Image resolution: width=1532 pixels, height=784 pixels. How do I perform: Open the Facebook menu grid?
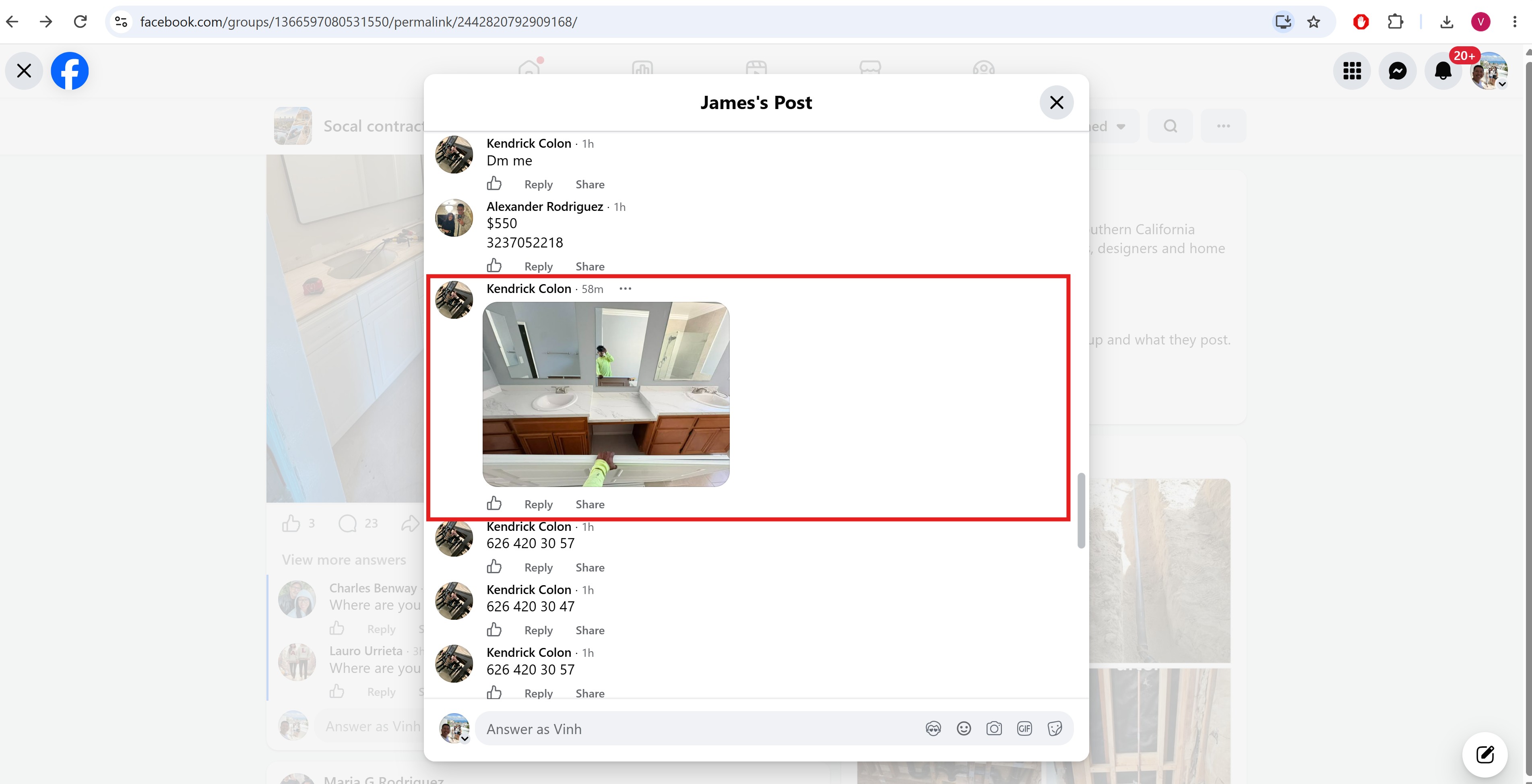1352,71
